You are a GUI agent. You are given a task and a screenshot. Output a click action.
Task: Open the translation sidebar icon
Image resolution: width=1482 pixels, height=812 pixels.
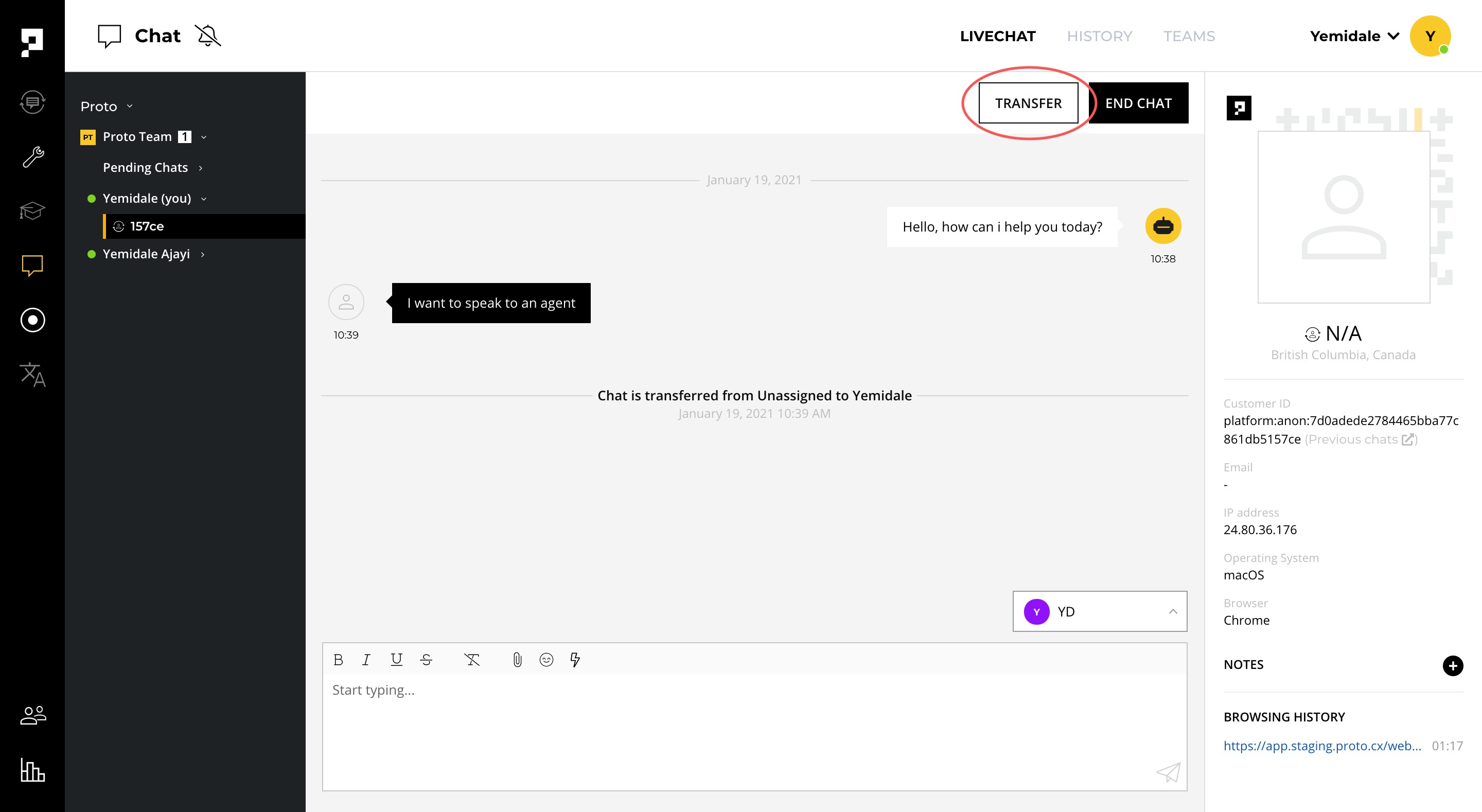tap(33, 375)
